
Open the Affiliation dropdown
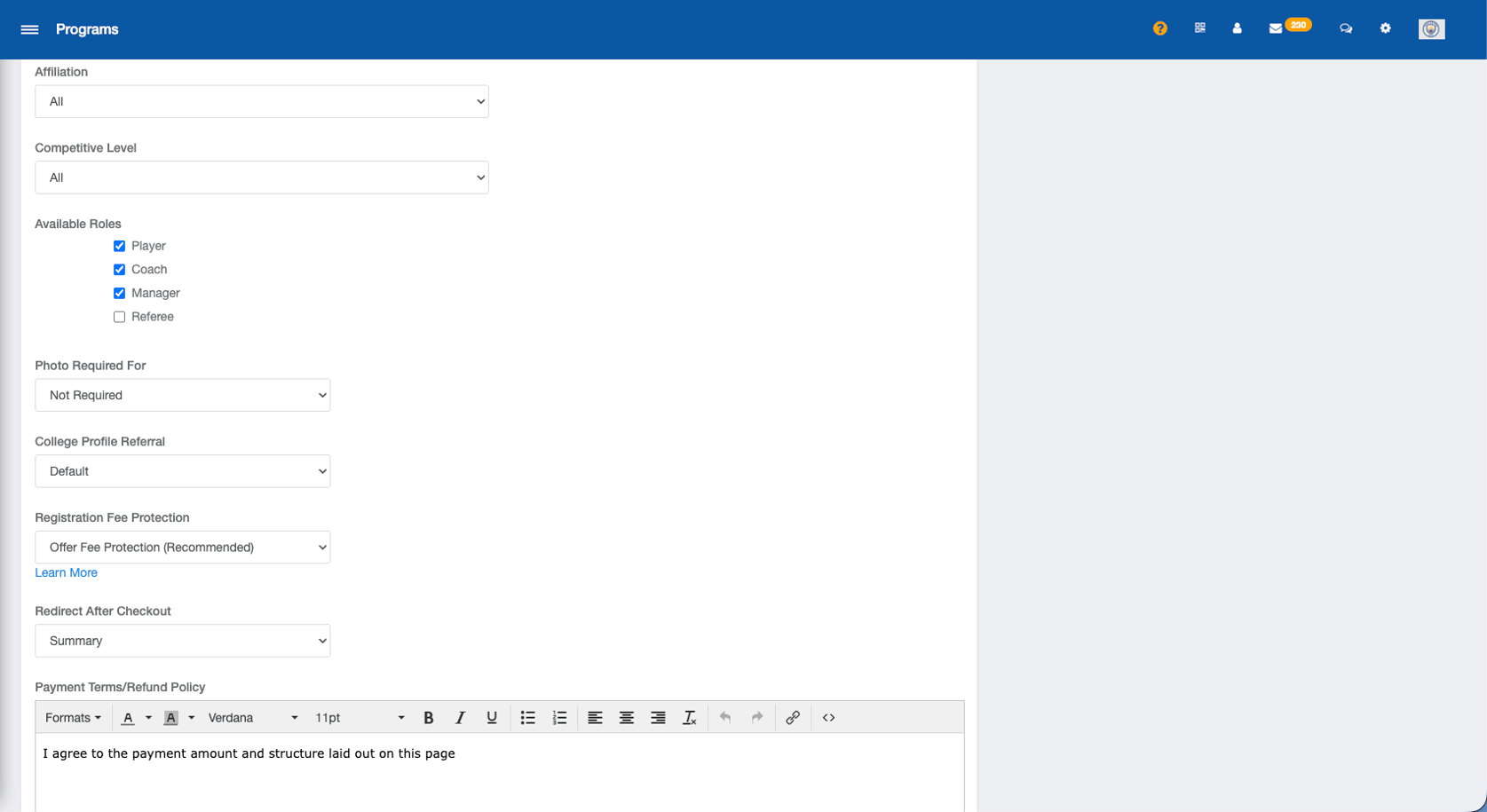click(x=262, y=102)
